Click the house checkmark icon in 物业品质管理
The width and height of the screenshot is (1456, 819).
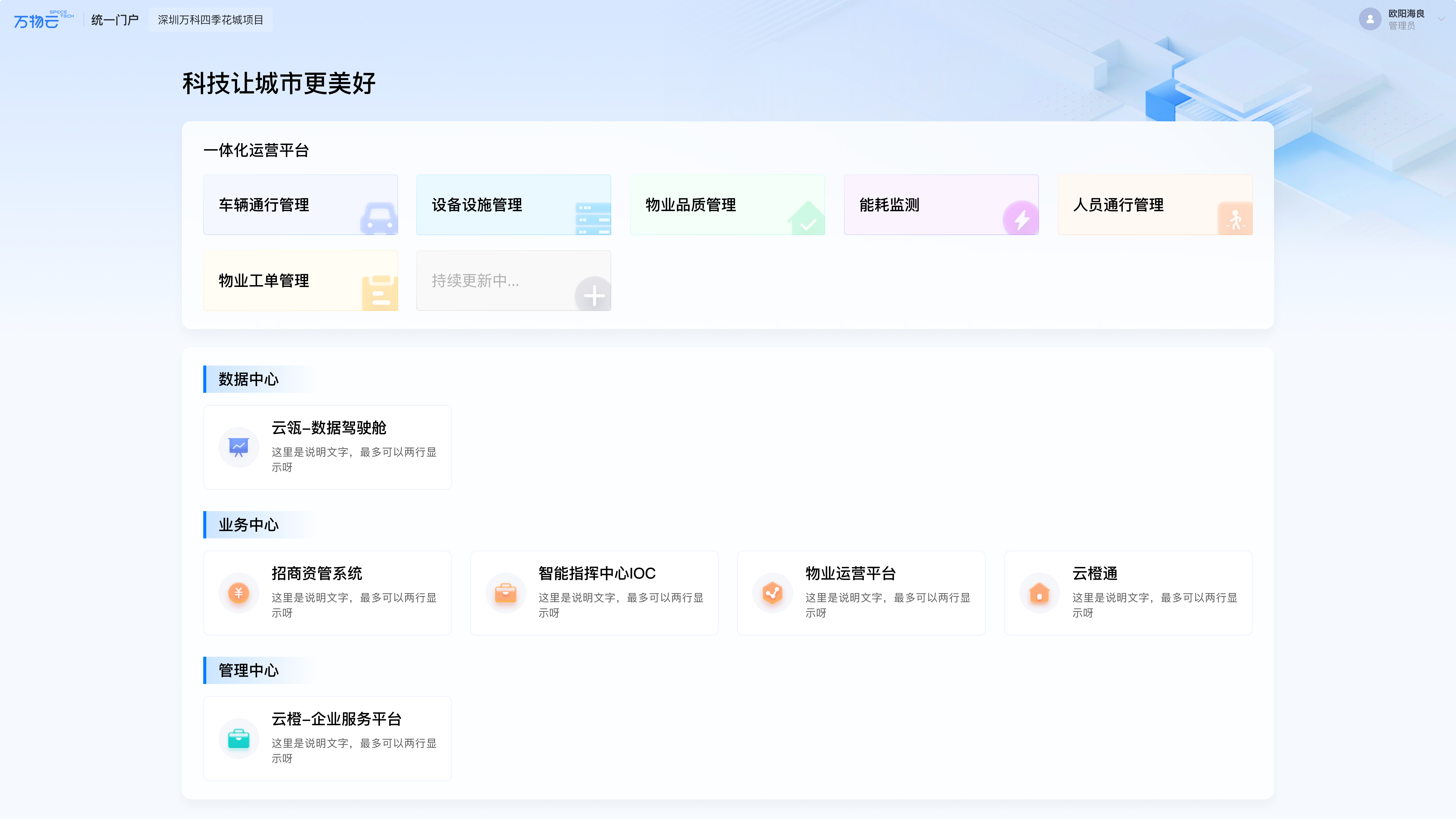[807, 218]
